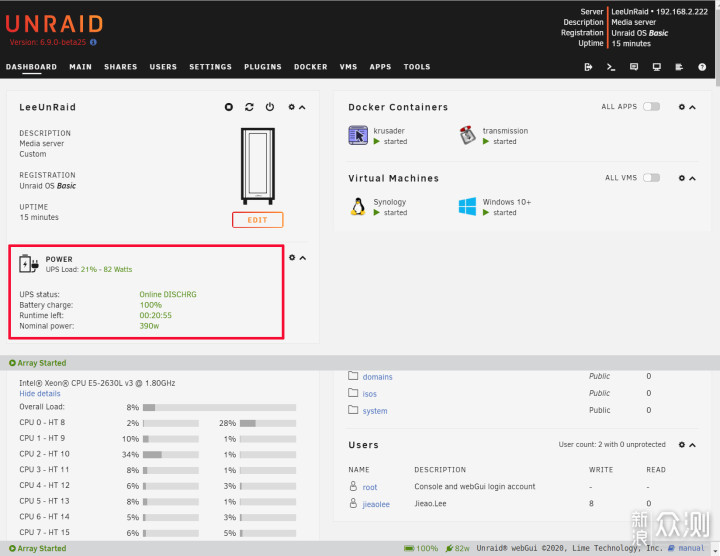
Task: Click the UNRAID logo
Action: (54, 24)
